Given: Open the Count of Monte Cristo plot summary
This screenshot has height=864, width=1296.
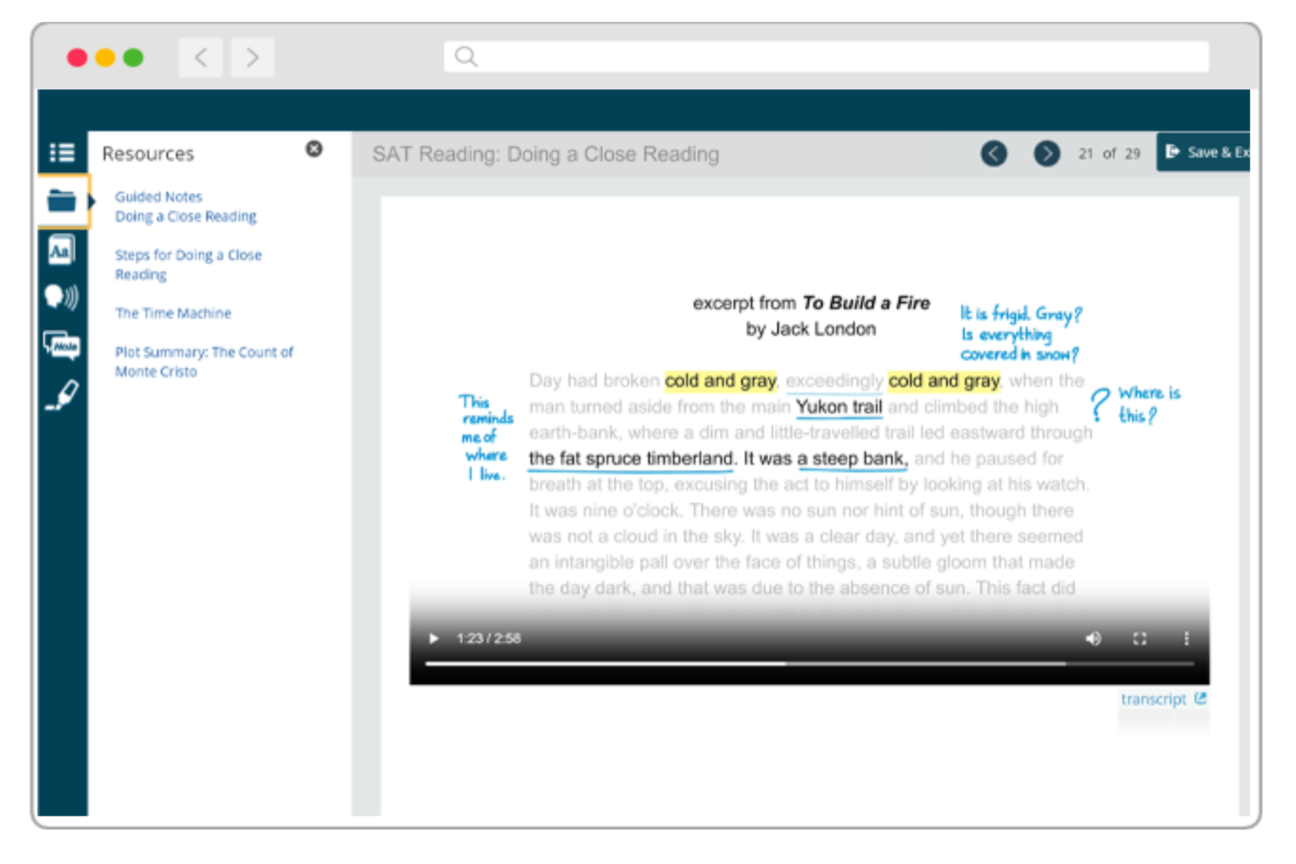Looking at the screenshot, I should [x=204, y=361].
